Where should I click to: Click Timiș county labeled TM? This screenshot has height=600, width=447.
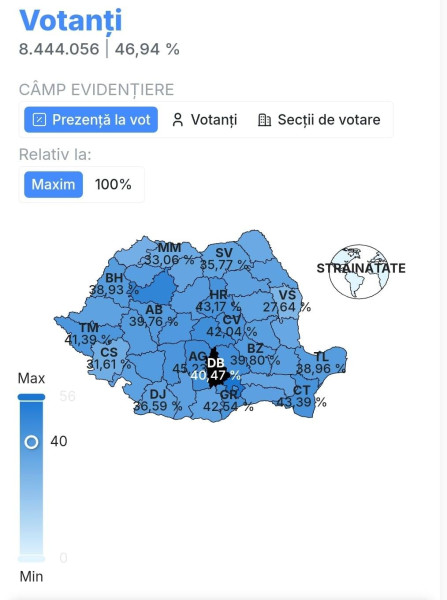tap(88, 333)
